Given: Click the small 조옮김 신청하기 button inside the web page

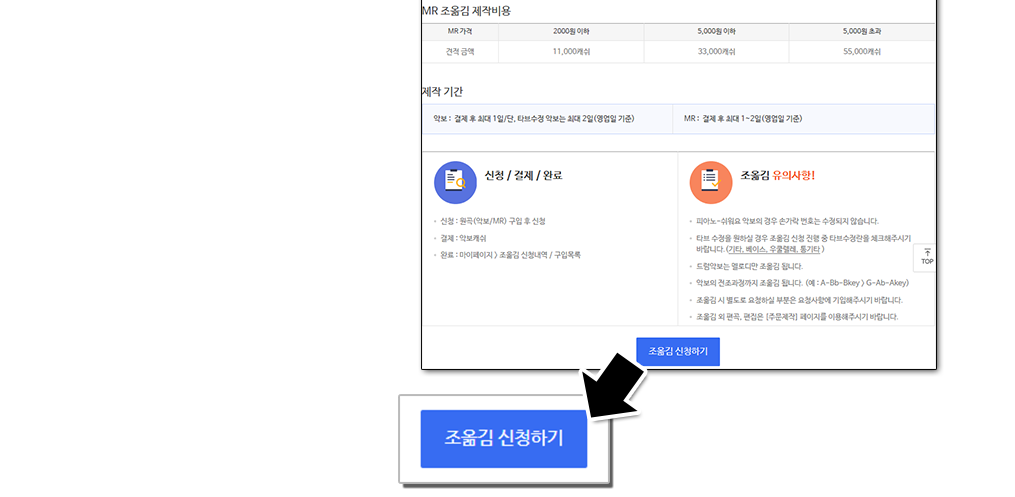Looking at the screenshot, I should [x=678, y=351].
